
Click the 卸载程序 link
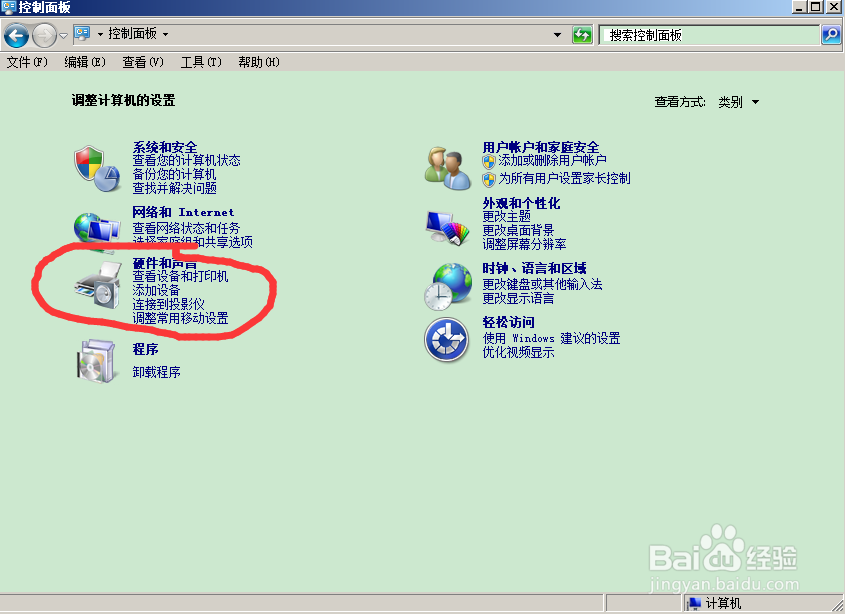pos(157,372)
